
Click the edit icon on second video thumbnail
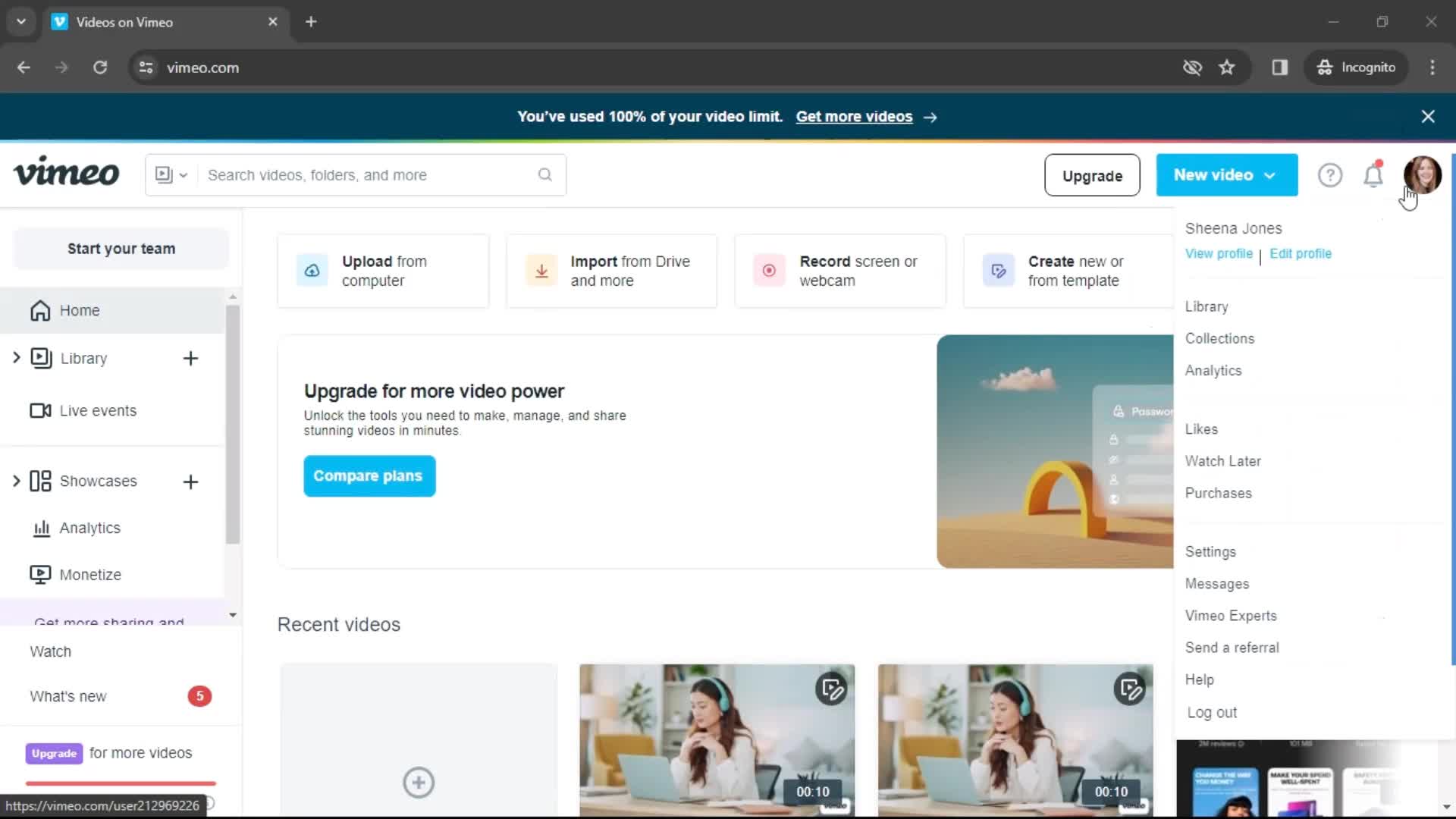coord(832,689)
